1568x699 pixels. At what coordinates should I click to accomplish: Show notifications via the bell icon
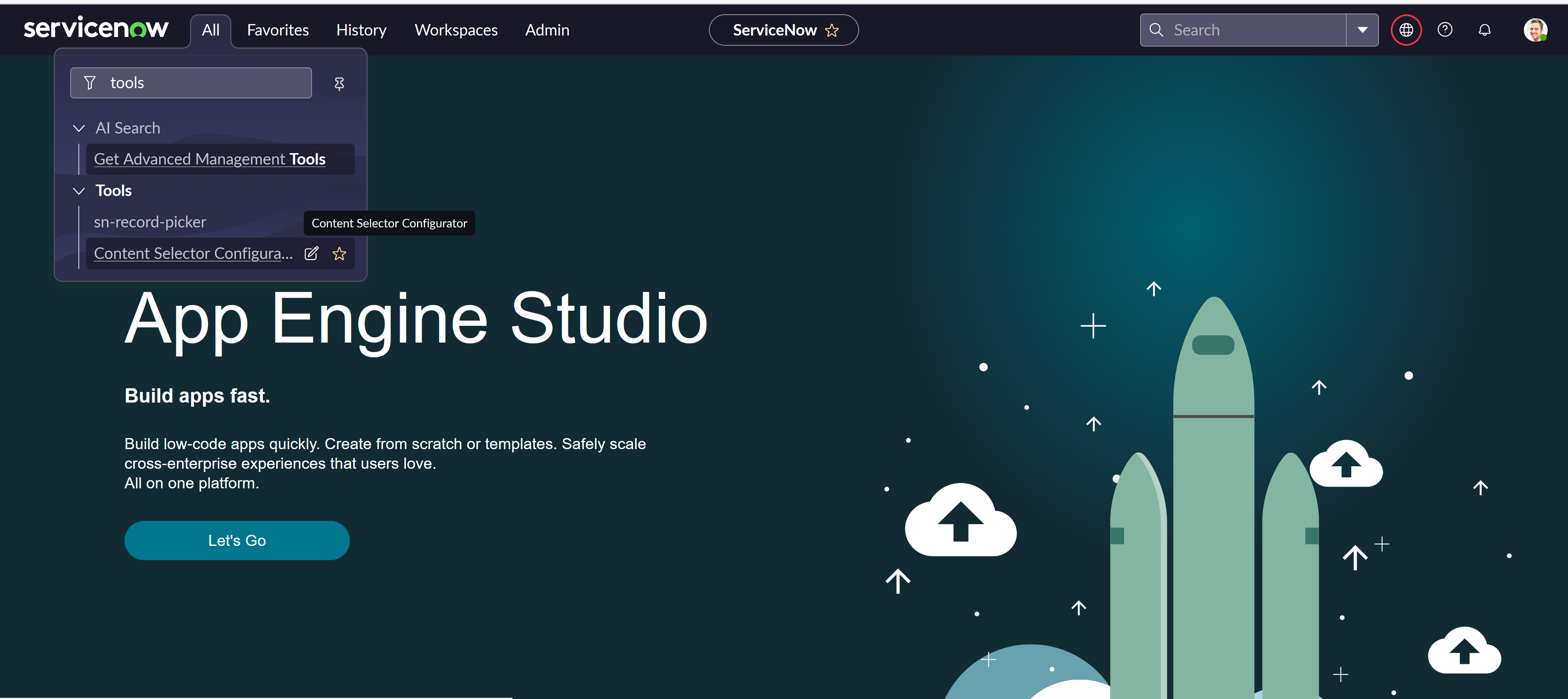[1484, 30]
